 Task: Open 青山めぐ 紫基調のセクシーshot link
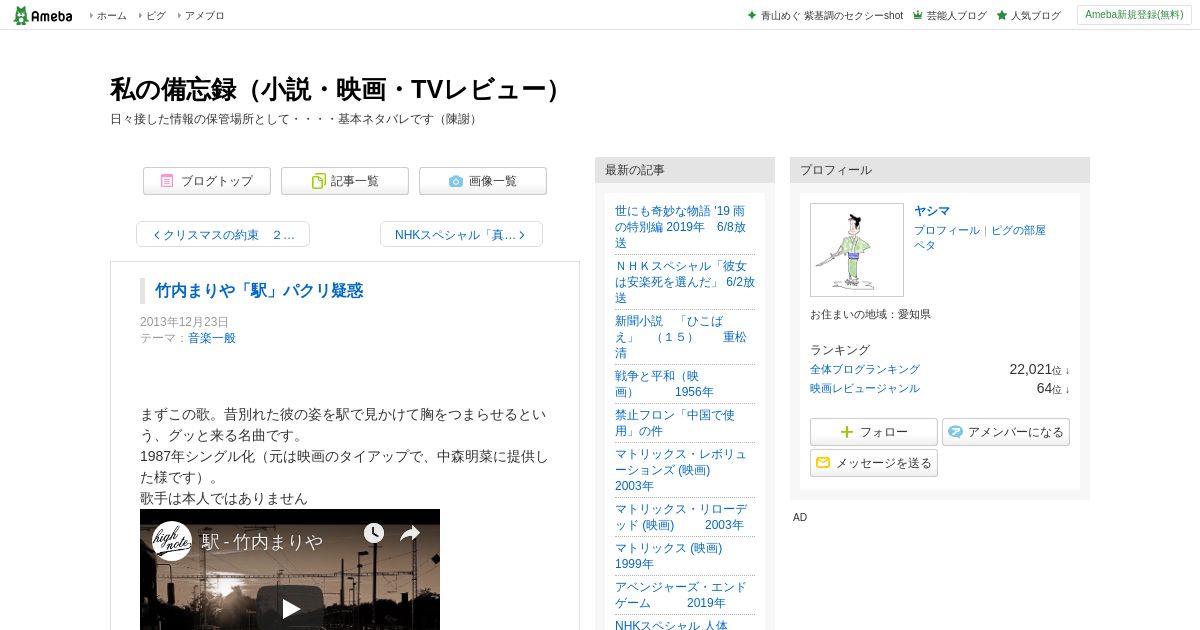(x=831, y=16)
